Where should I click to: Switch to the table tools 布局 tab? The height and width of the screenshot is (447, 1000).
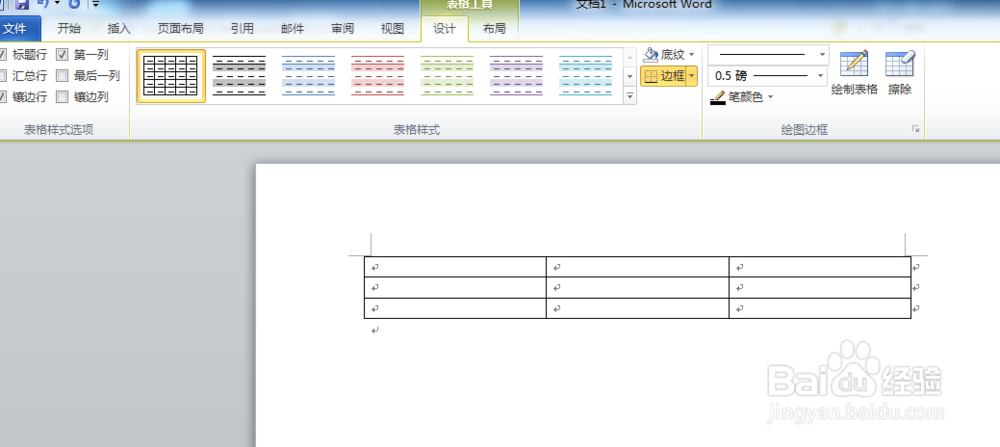tap(494, 29)
